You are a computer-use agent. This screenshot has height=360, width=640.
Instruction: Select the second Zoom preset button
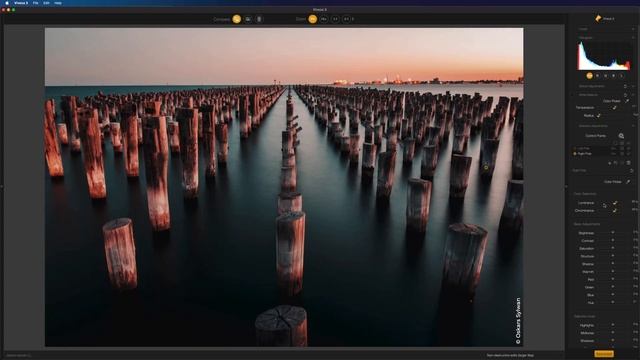(324, 19)
